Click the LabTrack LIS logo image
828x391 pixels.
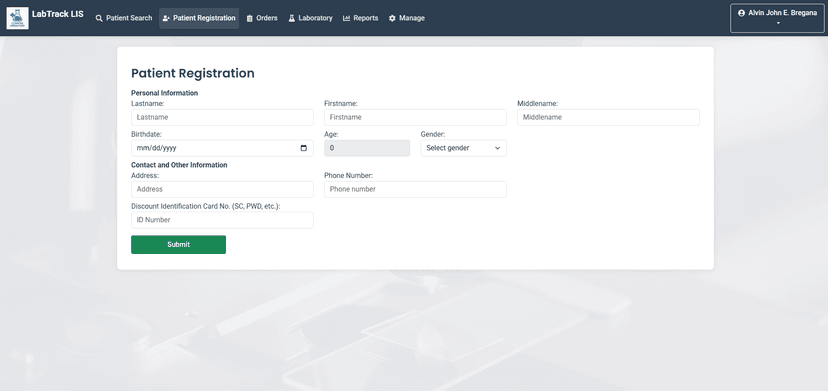[x=17, y=18]
